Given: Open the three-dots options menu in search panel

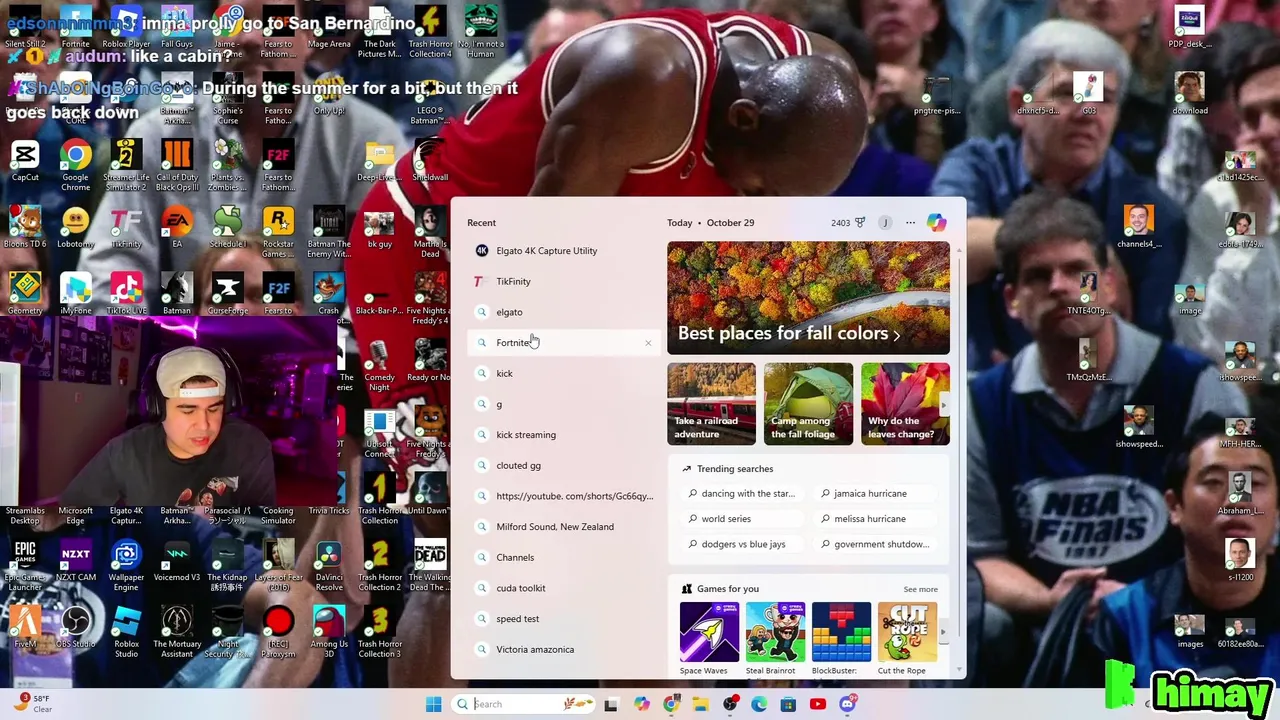Looking at the screenshot, I should point(910,223).
